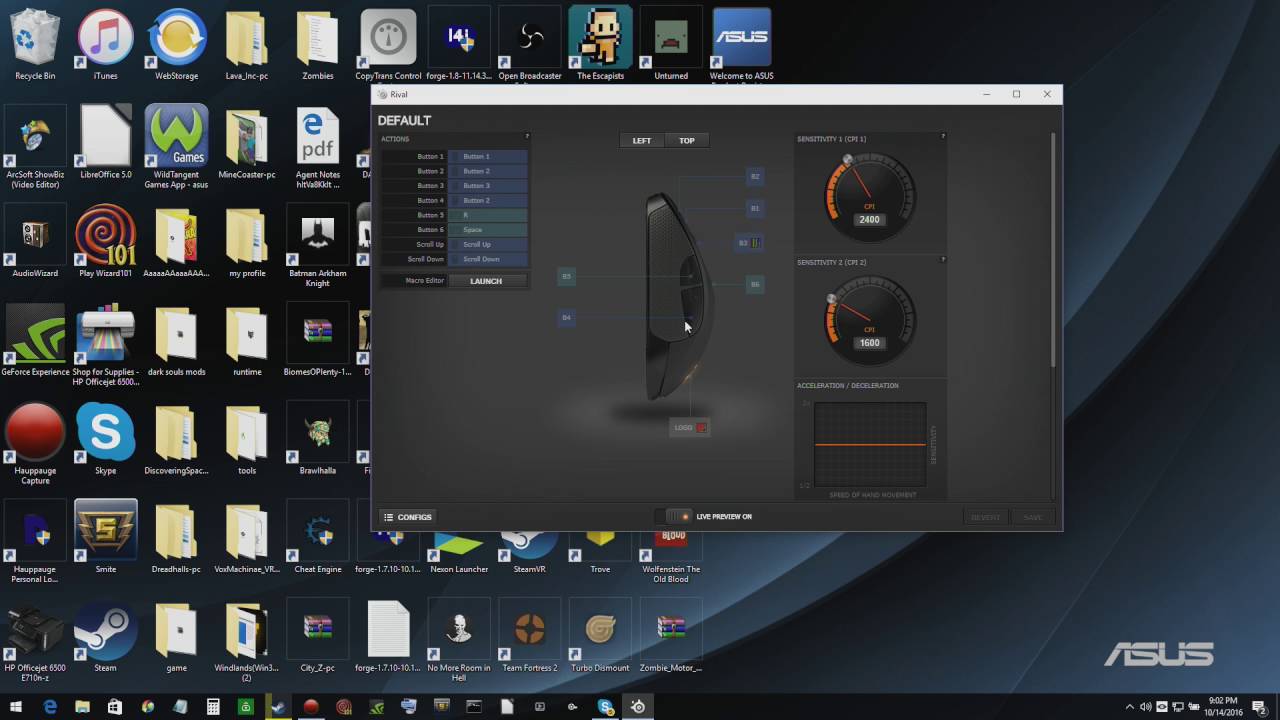
Task: Open the Windows Start menu
Action: click(17, 706)
